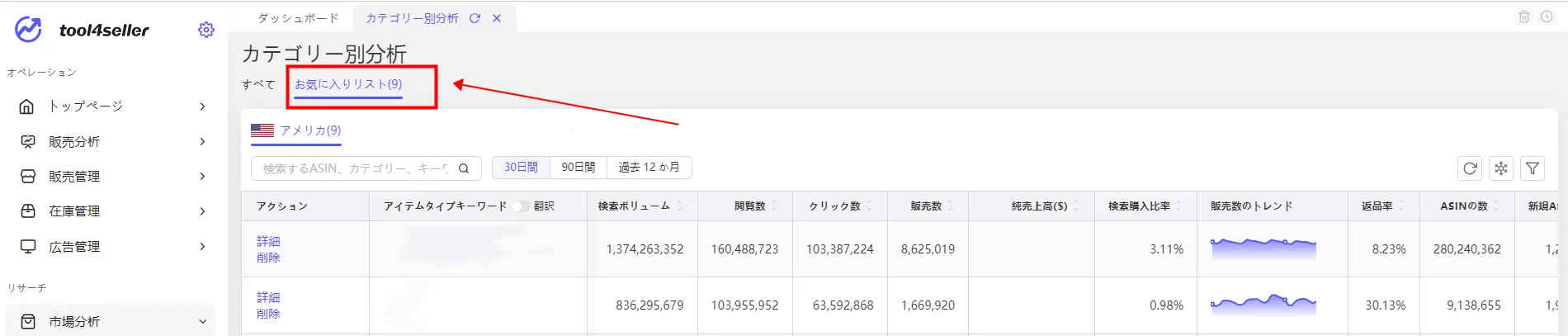Click 削除 in the 1,374,263,352 row
This screenshot has width=1568, height=336.
[268, 258]
